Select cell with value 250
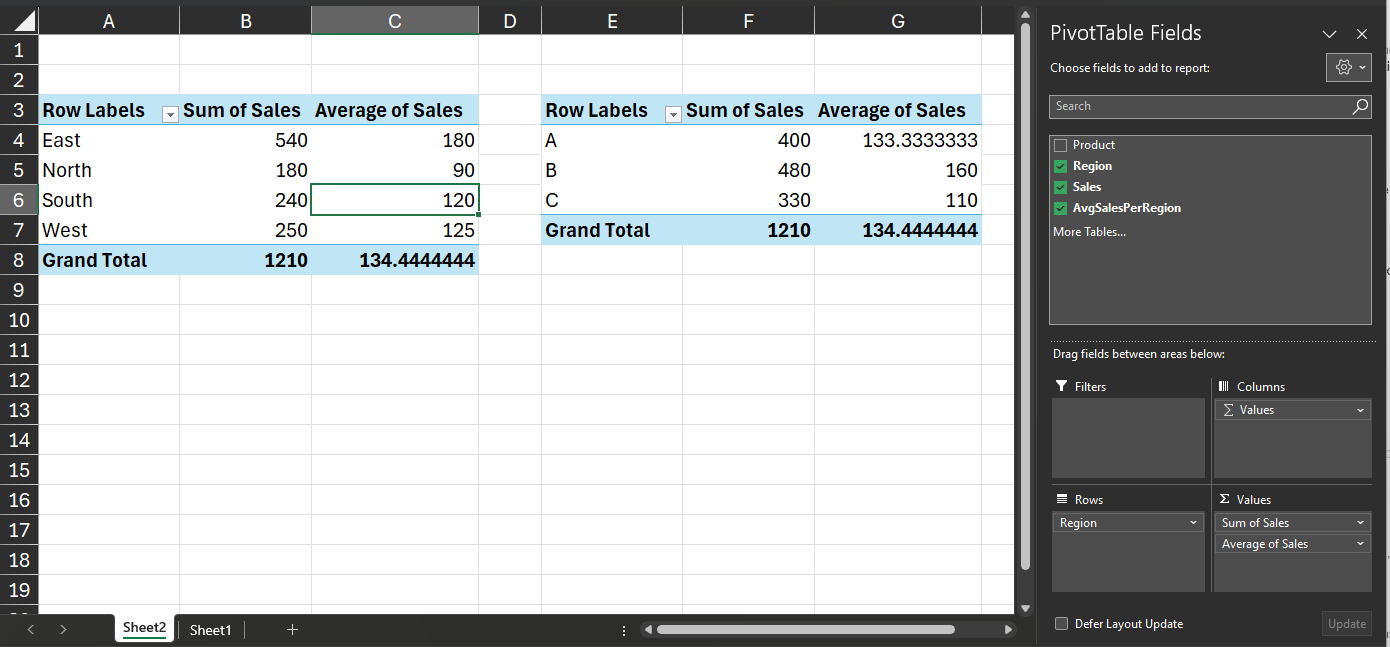Image resolution: width=1390 pixels, height=647 pixels. tap(246, 230)
